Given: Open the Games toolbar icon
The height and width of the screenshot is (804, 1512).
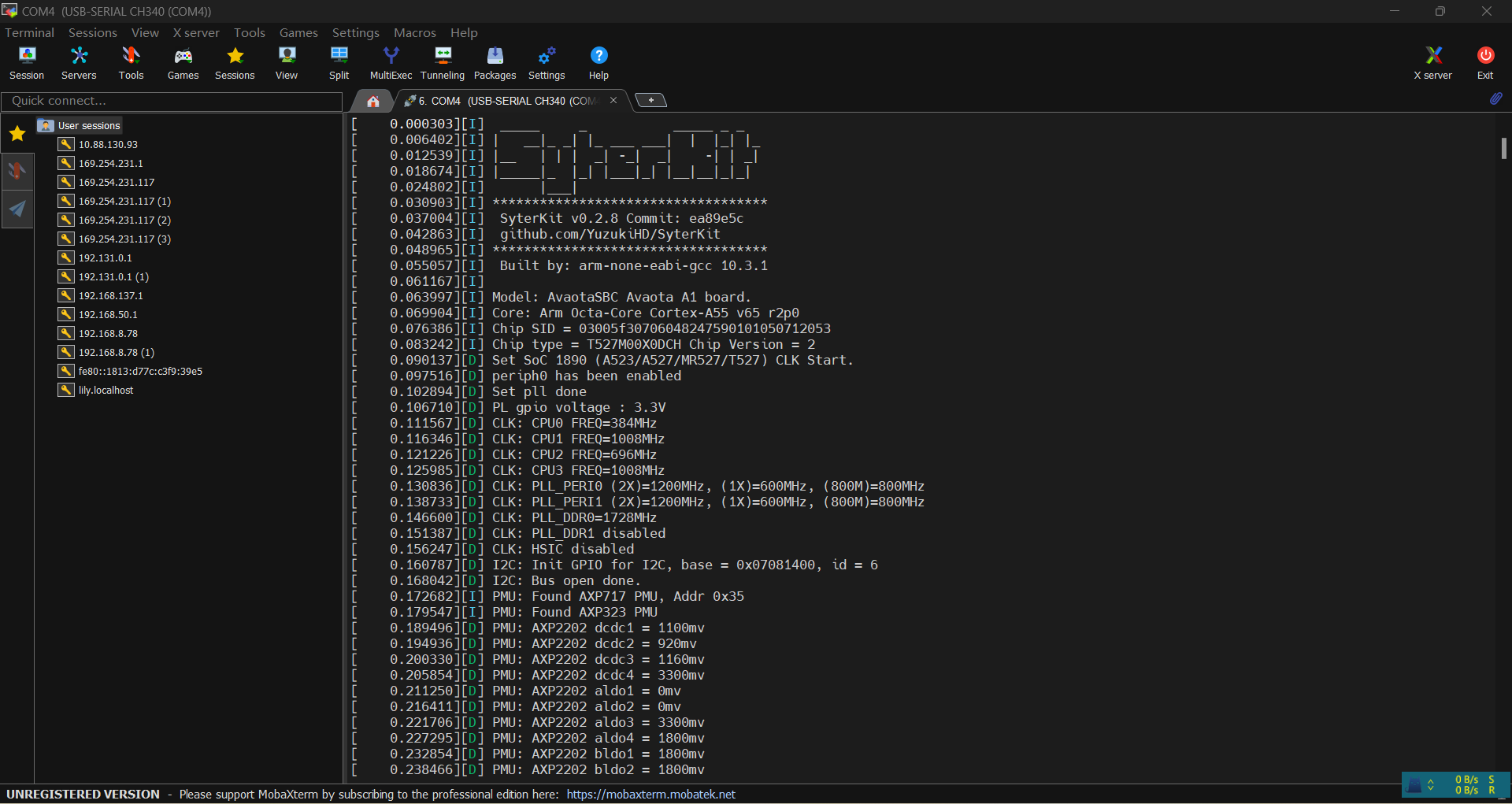Looking at the screenshot, I should pyautogui.click(x=183, y=63).
